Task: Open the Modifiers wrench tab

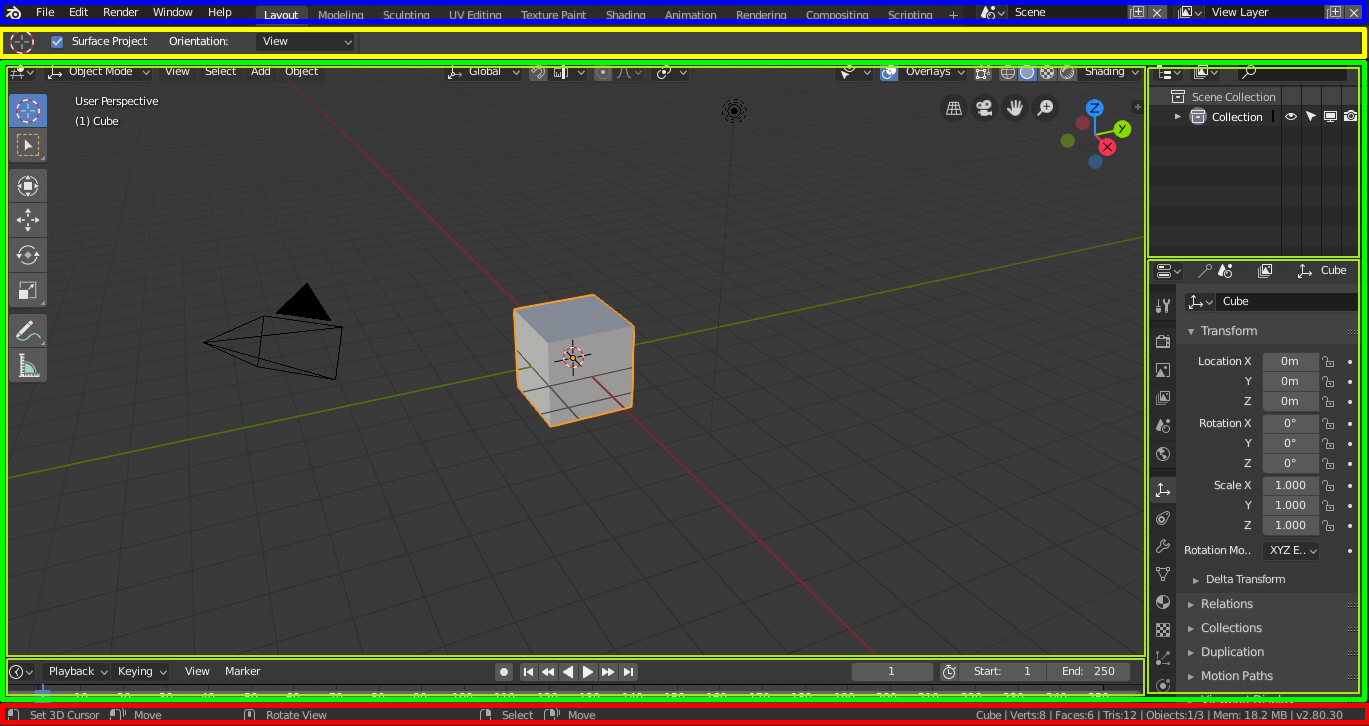Action: coord(1162,546)
